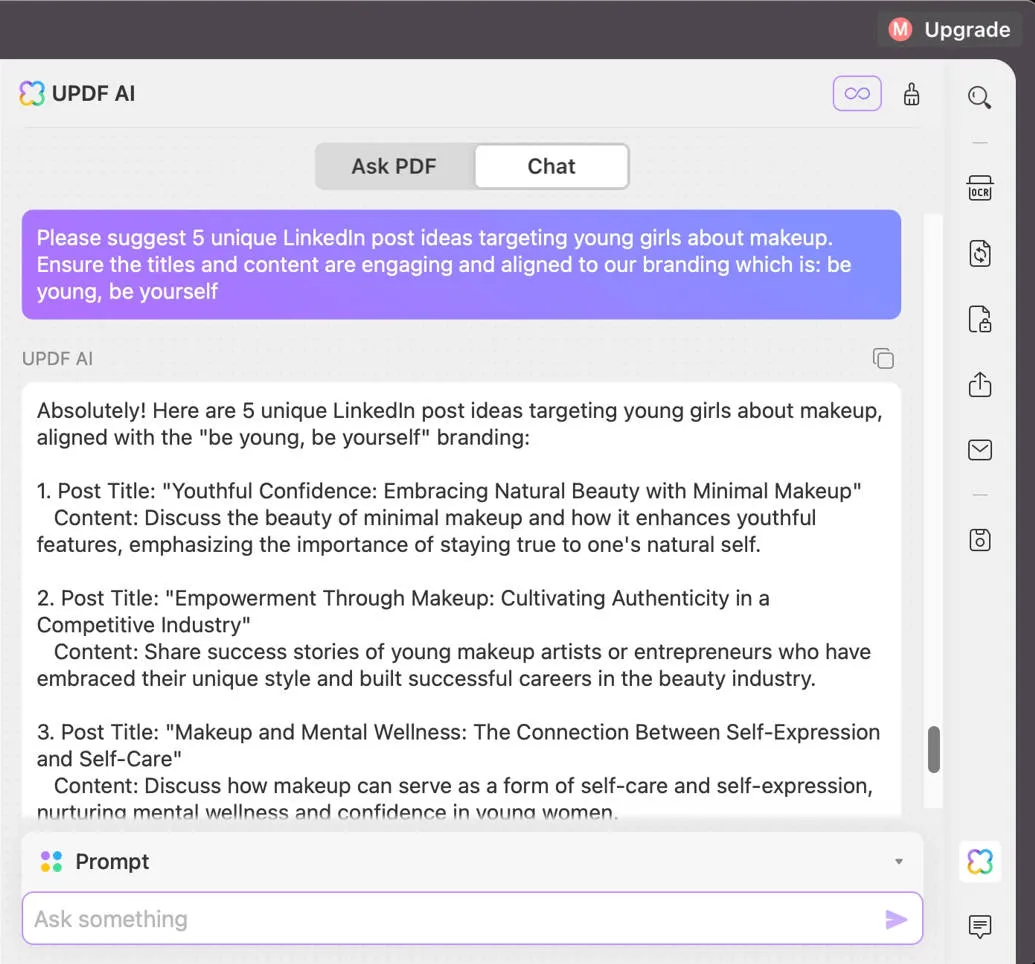Click the infinity badge near the top
This screenshot has width=1035, height=964.
857,93
